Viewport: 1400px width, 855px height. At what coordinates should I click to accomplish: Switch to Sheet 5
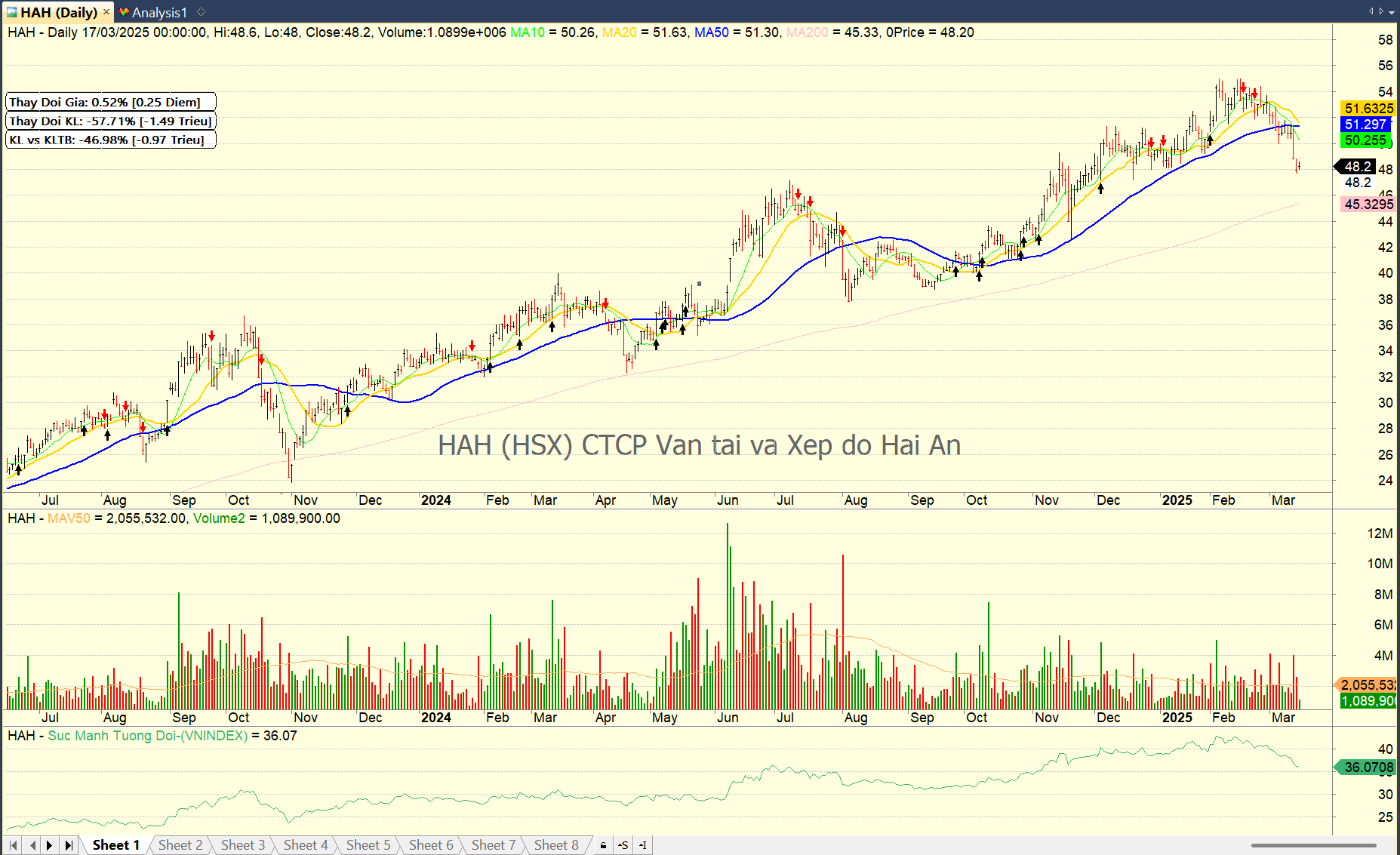coord(368,845)
